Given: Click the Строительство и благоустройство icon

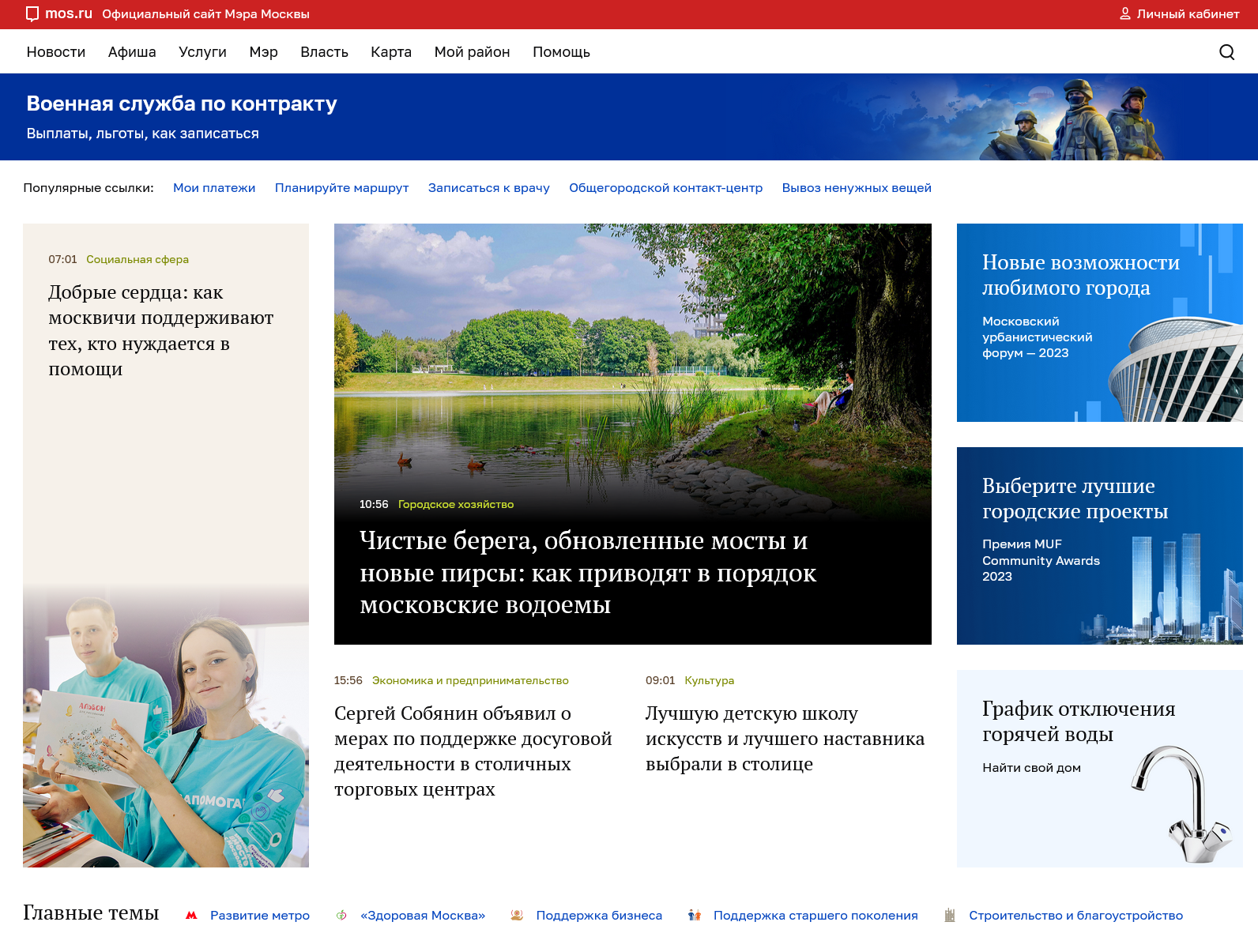Looking at the screenshot, I should (950, 916).
